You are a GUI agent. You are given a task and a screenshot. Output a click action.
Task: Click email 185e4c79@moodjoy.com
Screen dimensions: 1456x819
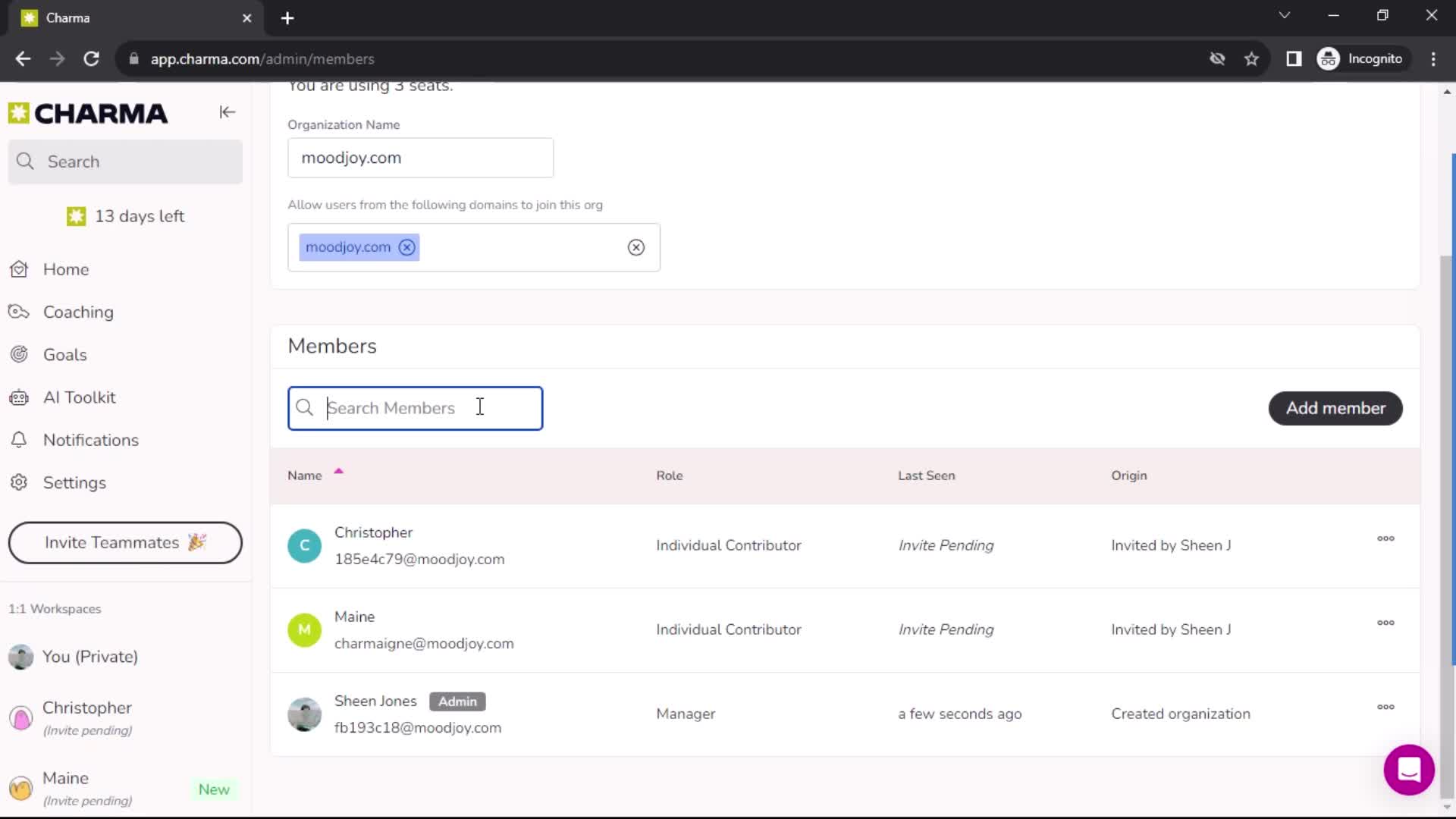tap(419, 559)
